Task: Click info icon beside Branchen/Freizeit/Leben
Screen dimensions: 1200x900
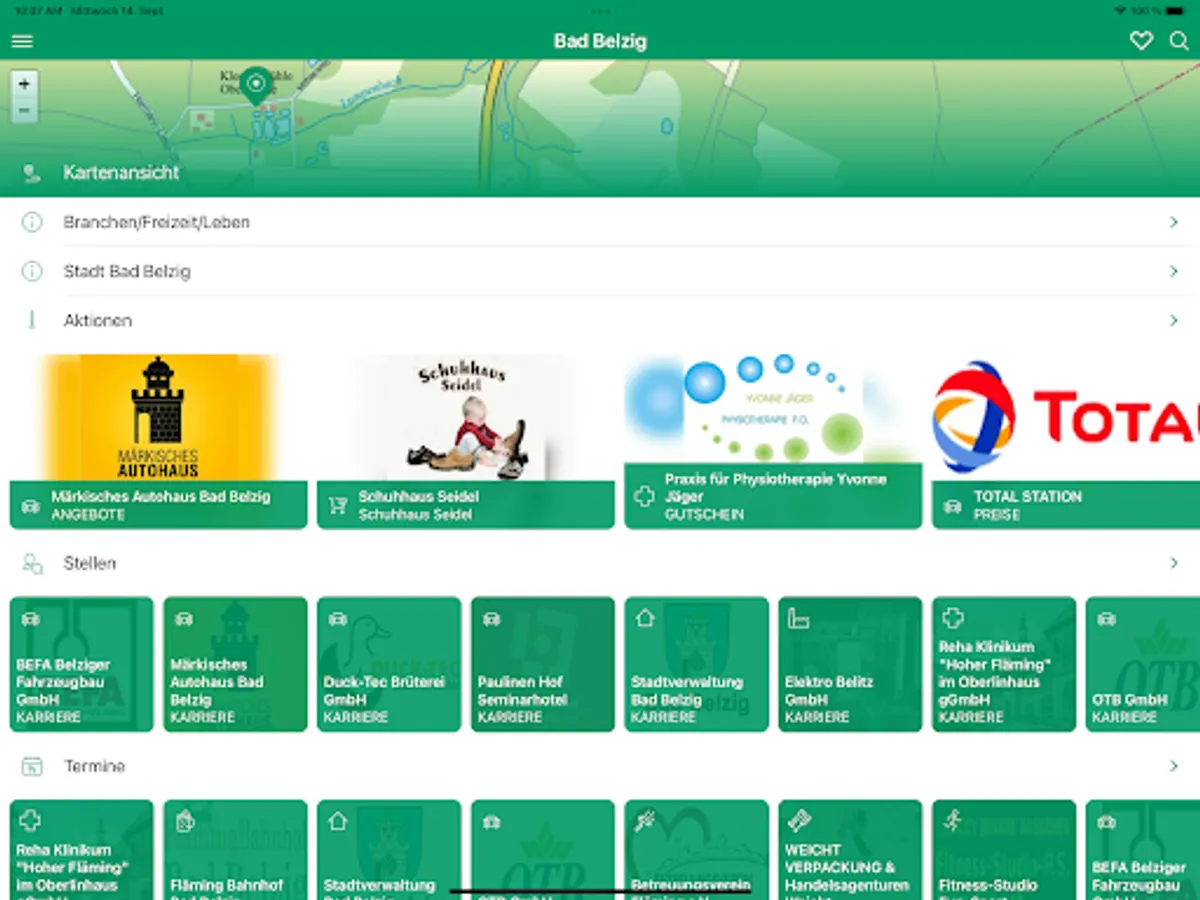Action: point(32,222)
